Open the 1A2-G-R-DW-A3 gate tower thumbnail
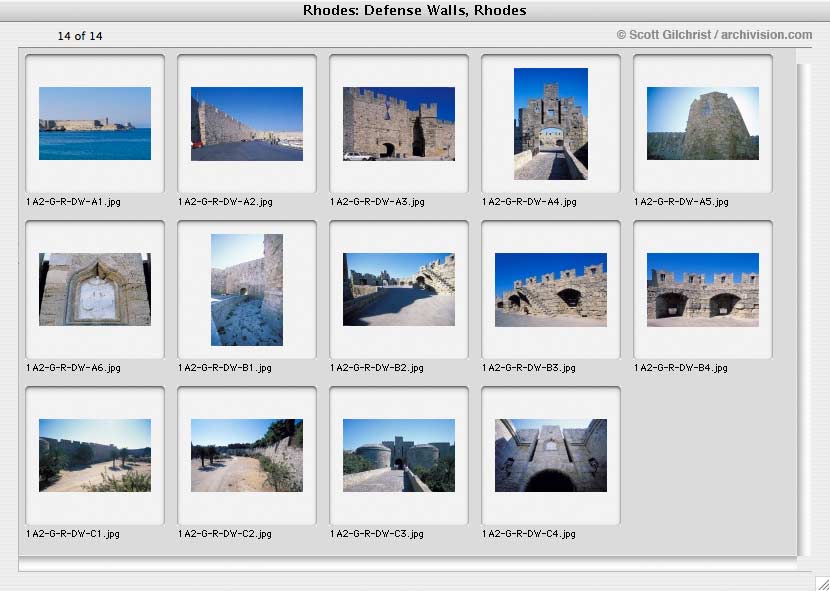Screen dimensions: 830x591 click(x=399, y=123)
